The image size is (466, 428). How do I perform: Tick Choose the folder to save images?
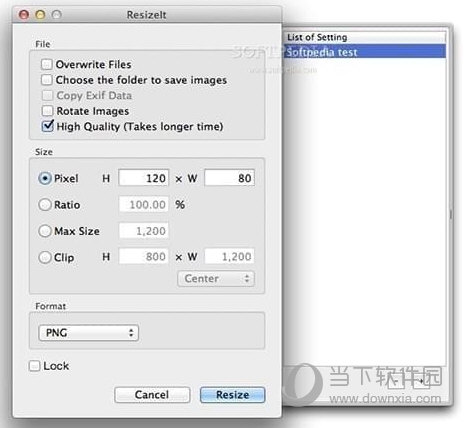pyautogui.click(x=47, y=80)
